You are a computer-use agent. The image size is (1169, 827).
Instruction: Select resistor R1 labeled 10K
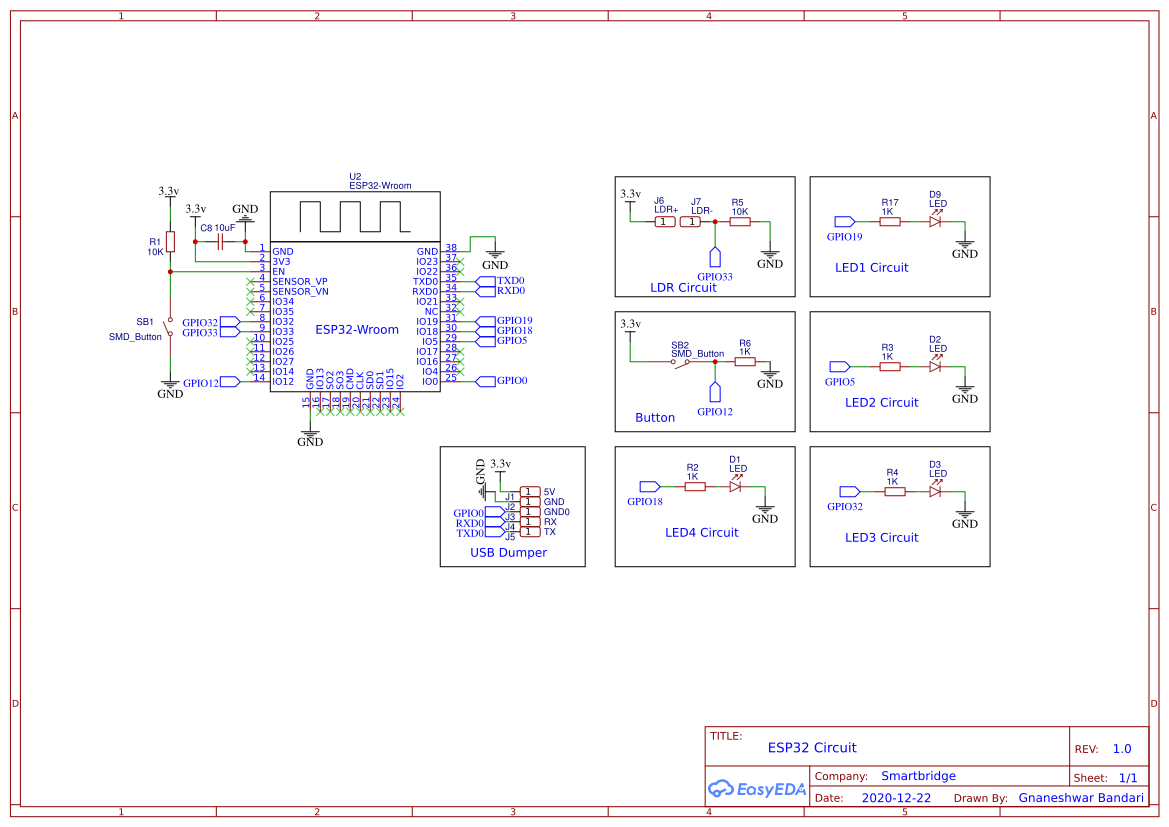(172, 241)
